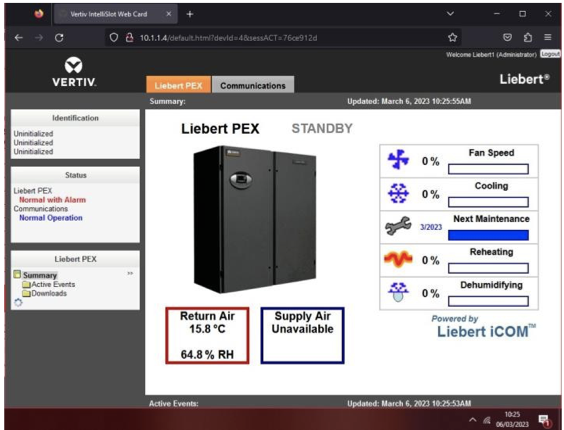This screenshot has width=564, height=430.
Task: Click the reheating wave icon
Action: point(398,259)
